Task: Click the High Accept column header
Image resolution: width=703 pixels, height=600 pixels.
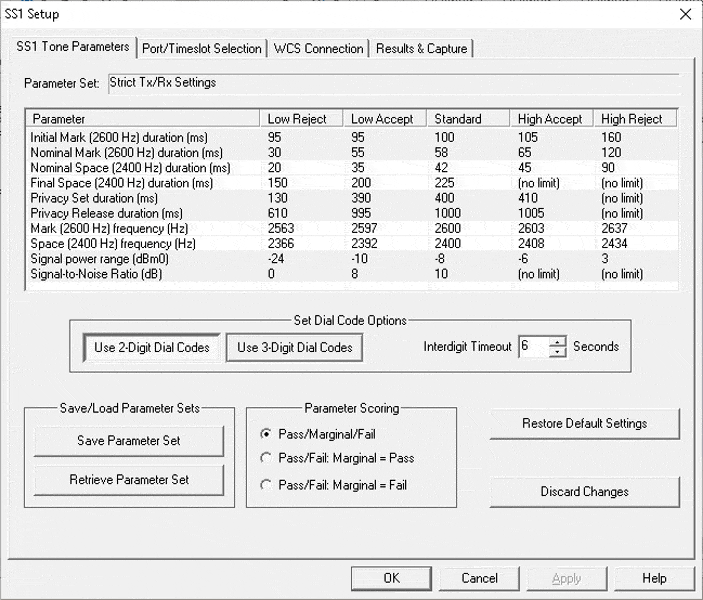Action: click(x=551, y=119)
